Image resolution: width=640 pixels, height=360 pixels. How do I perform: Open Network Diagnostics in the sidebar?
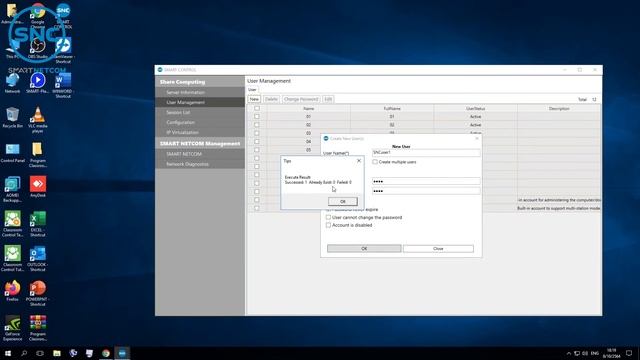pyautogui.click(x=200, y=164)
